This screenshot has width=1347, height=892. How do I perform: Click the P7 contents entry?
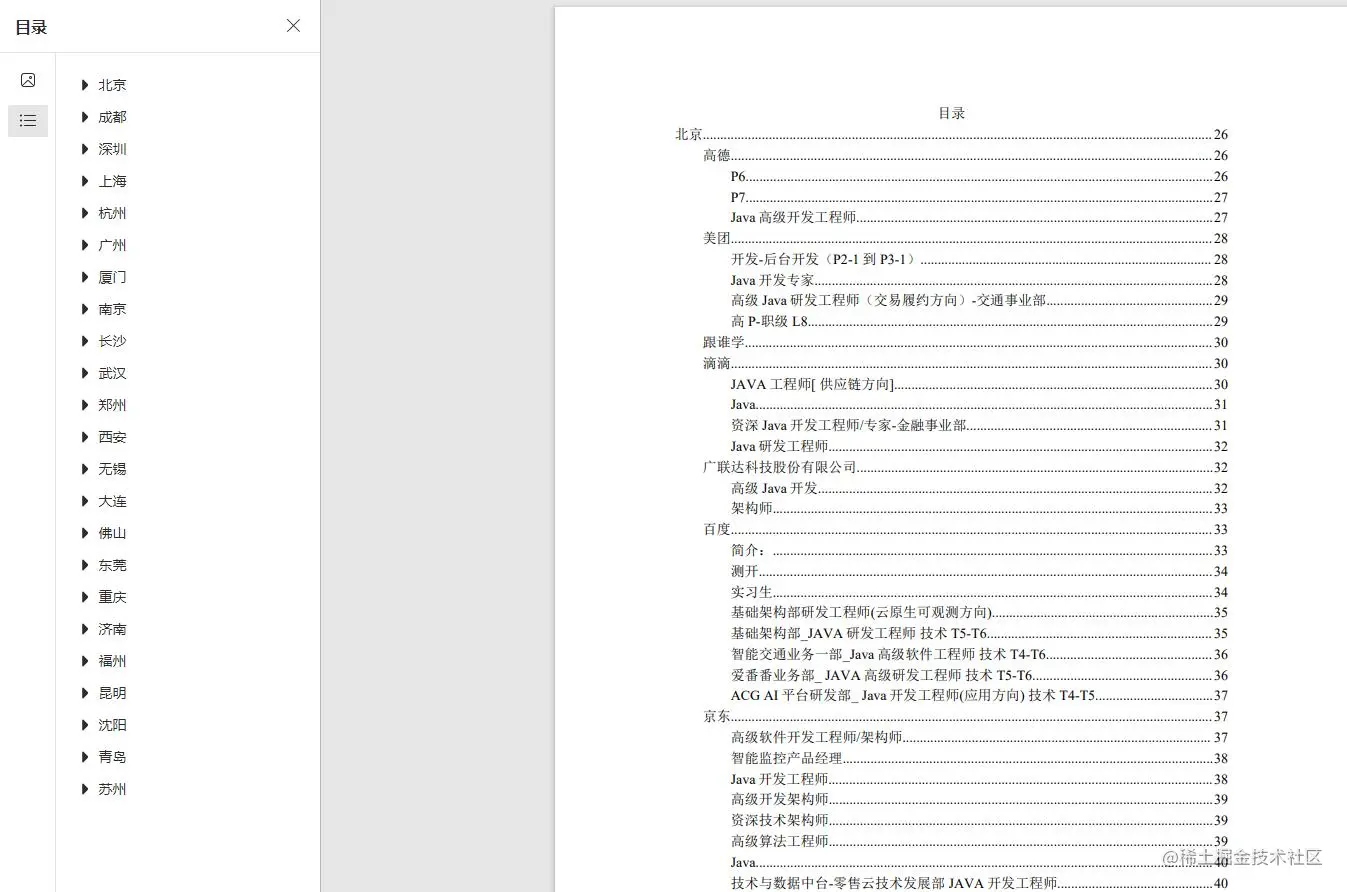[980, 197]
